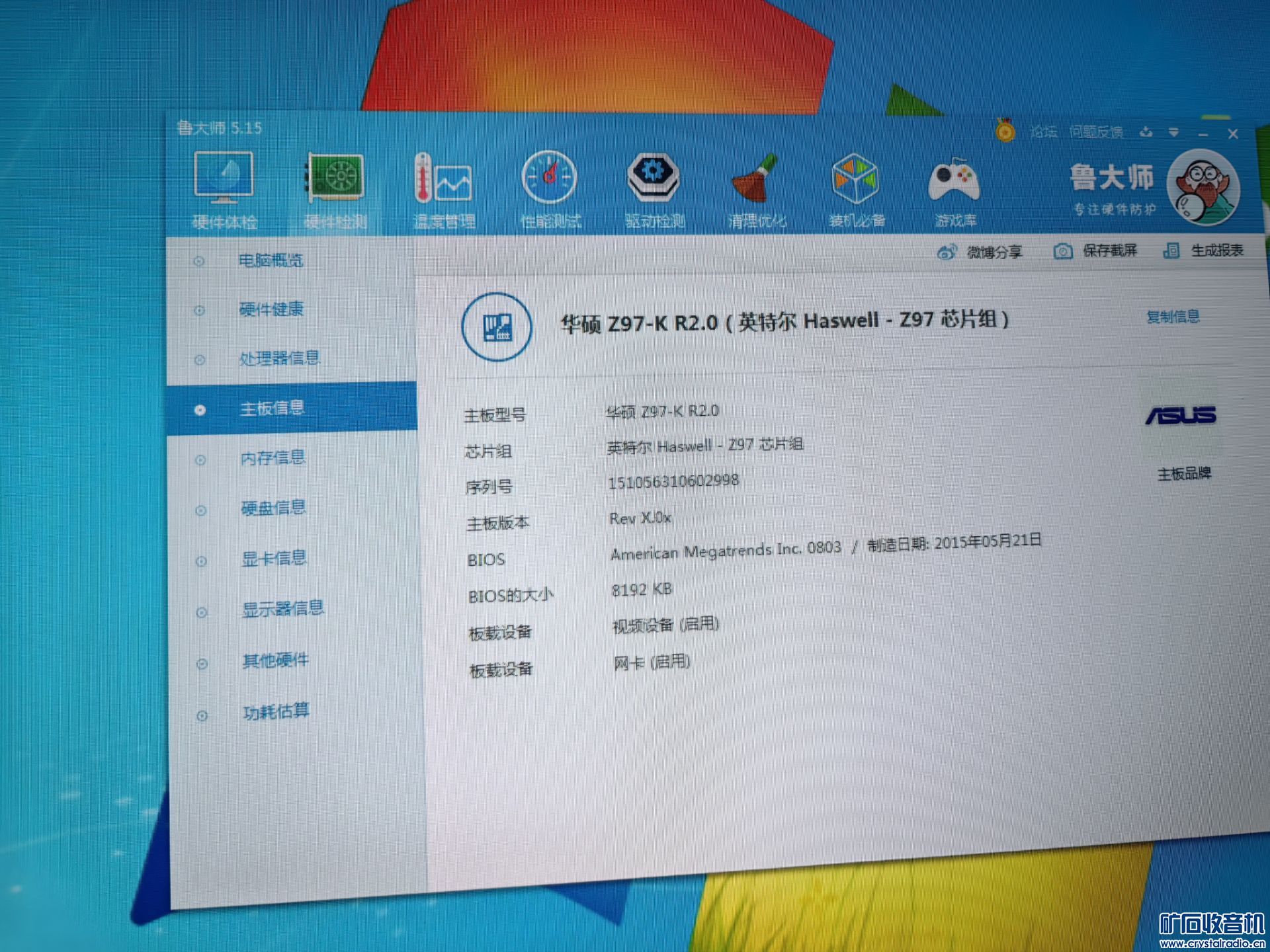Click 网卡 (启用) onboard device entry

(652, 662)
